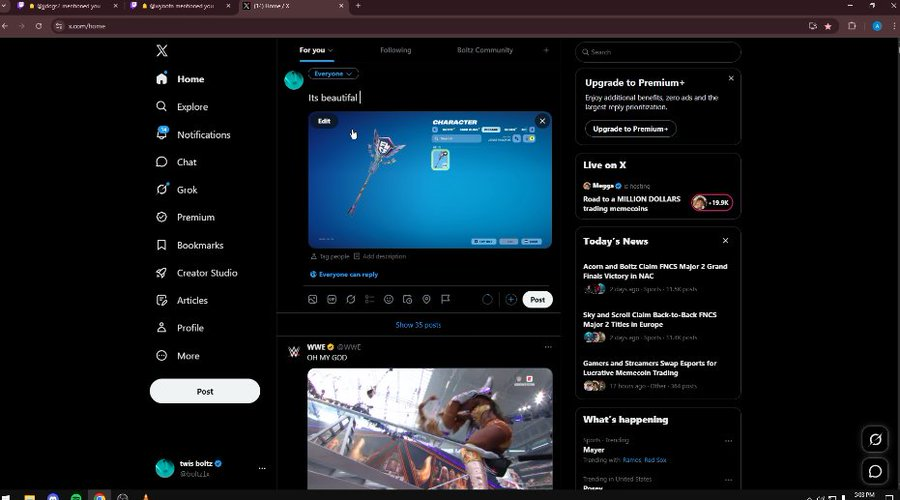The image size is (900, 500).
Task: Click the X logo in sidebar
Action: point(162,51)
